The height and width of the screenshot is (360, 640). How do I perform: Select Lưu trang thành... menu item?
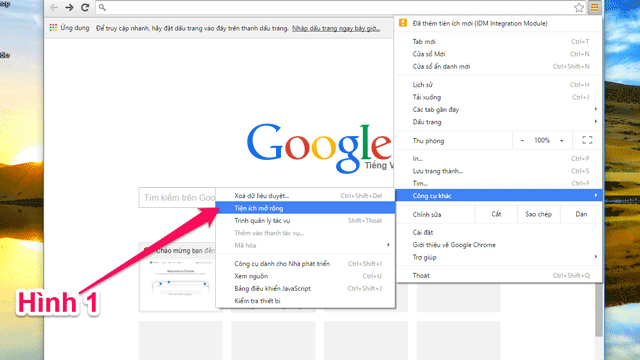498,171
